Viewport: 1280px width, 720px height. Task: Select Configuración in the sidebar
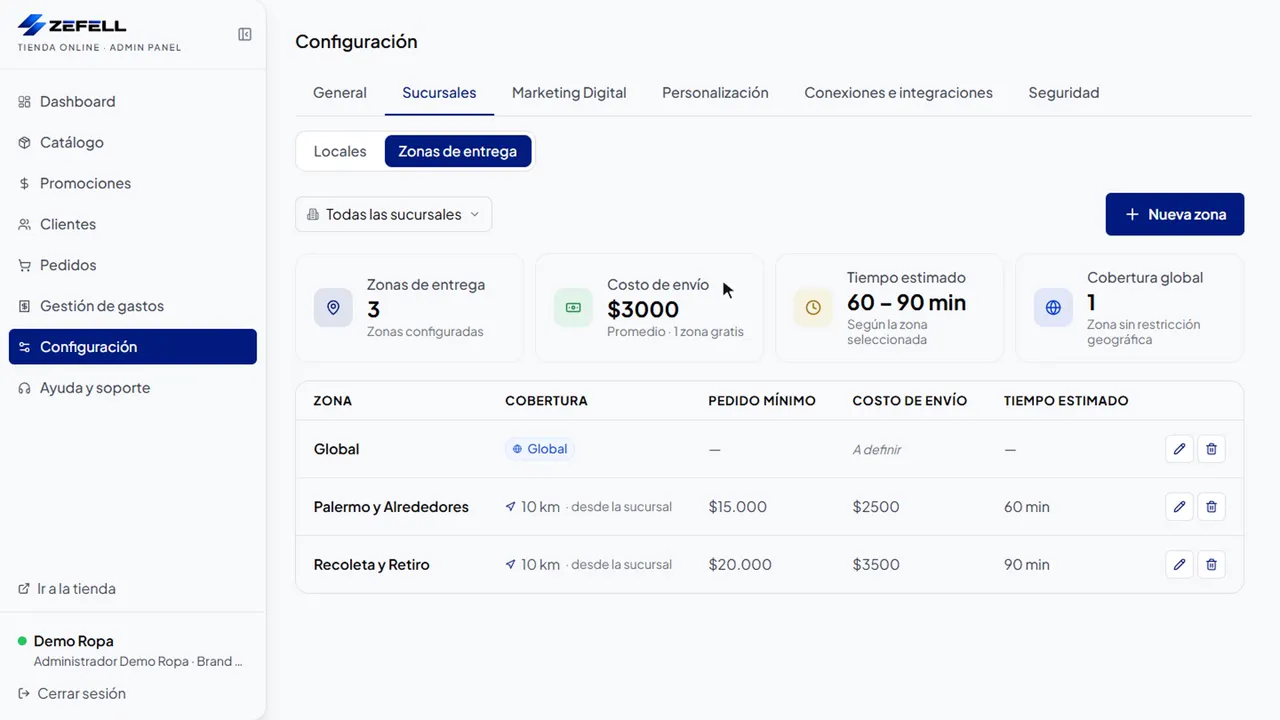pyautogui.click(x=133, y=347)
